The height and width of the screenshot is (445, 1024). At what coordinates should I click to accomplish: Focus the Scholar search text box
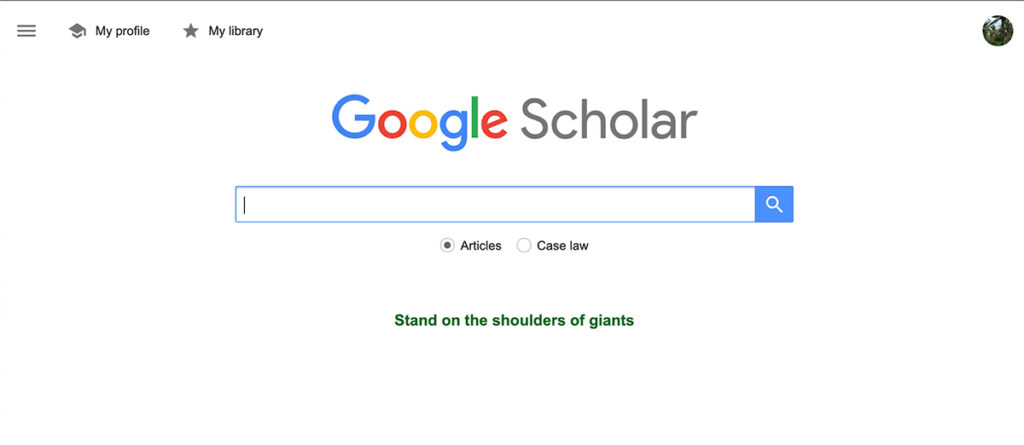495,204
